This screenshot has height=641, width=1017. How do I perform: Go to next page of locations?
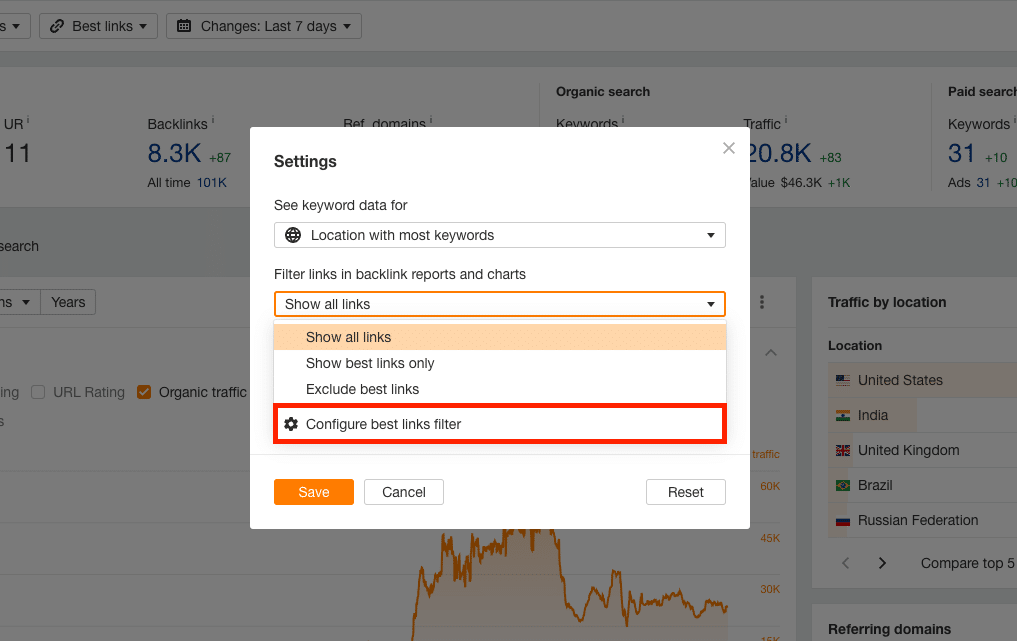tap(882, 563)
